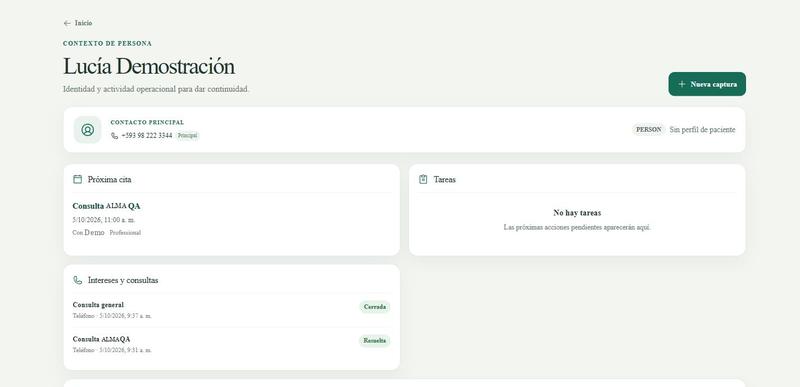Click the clipboard icon by Tareas
Image resolution: width=800 pixels, height=387 pixels.
click(423, 179)
